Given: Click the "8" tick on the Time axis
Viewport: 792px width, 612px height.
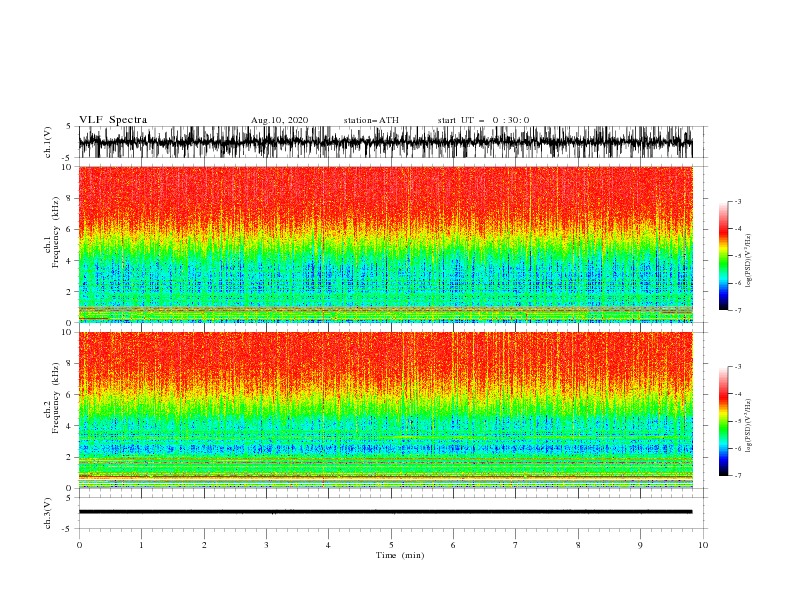Looking at the screenshot, I should click(578, 545).
